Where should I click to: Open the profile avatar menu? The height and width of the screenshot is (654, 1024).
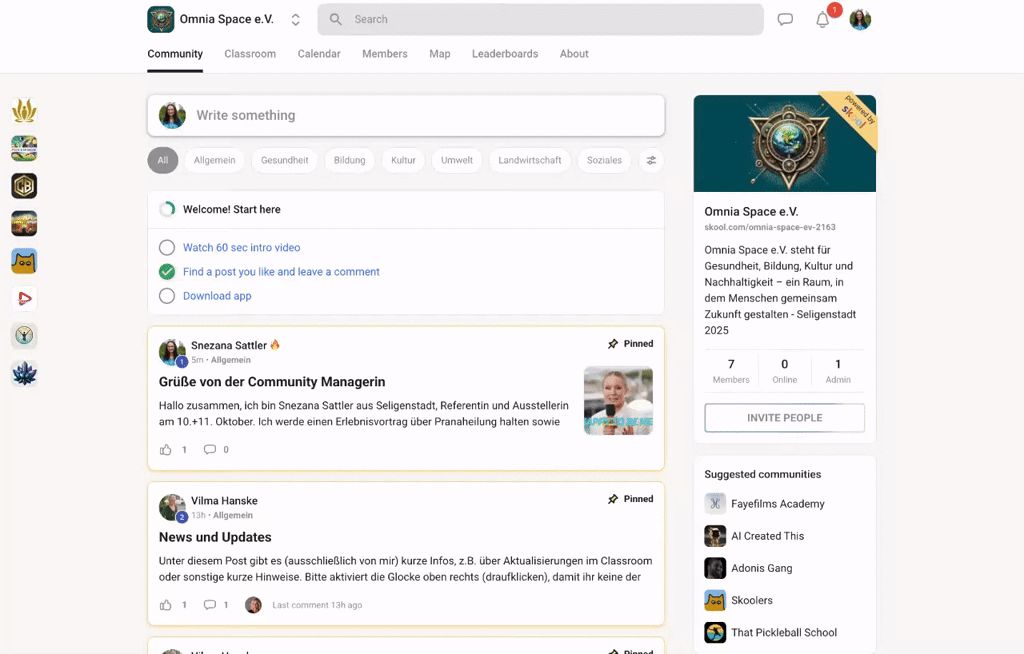[860, 20]
